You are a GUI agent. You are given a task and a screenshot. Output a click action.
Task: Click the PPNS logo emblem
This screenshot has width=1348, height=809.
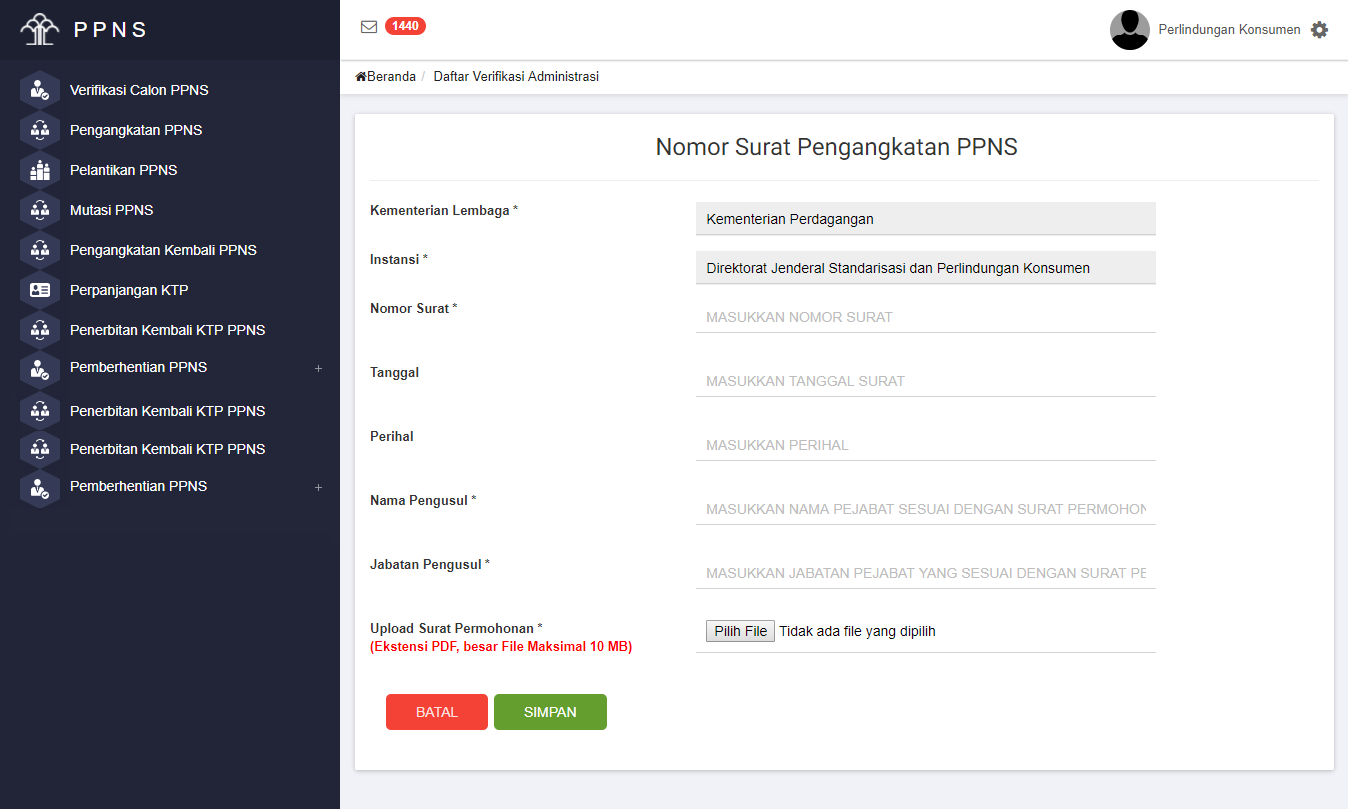click(40, 30)
